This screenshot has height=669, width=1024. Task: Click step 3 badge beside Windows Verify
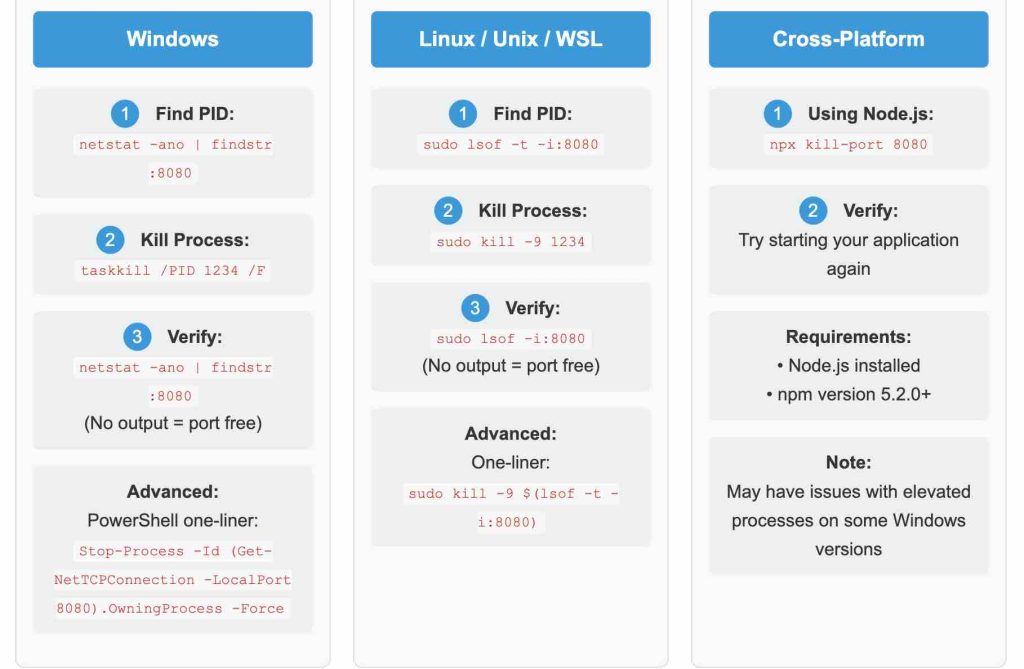[x=137, y=337]
